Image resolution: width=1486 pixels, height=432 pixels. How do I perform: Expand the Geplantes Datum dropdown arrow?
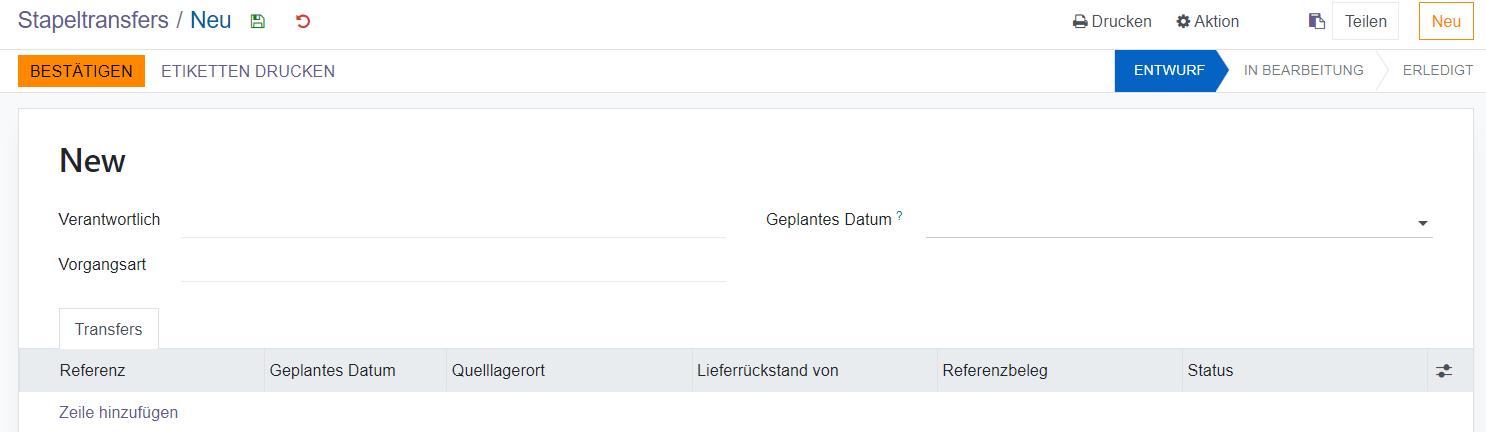click(x=1422, y=223)
